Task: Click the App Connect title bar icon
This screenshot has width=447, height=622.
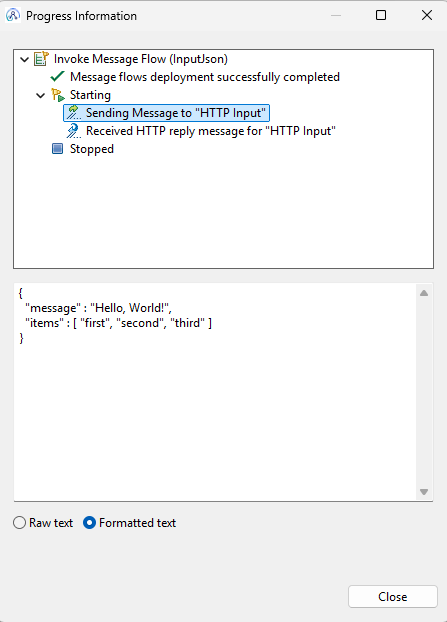Action: 13,15
